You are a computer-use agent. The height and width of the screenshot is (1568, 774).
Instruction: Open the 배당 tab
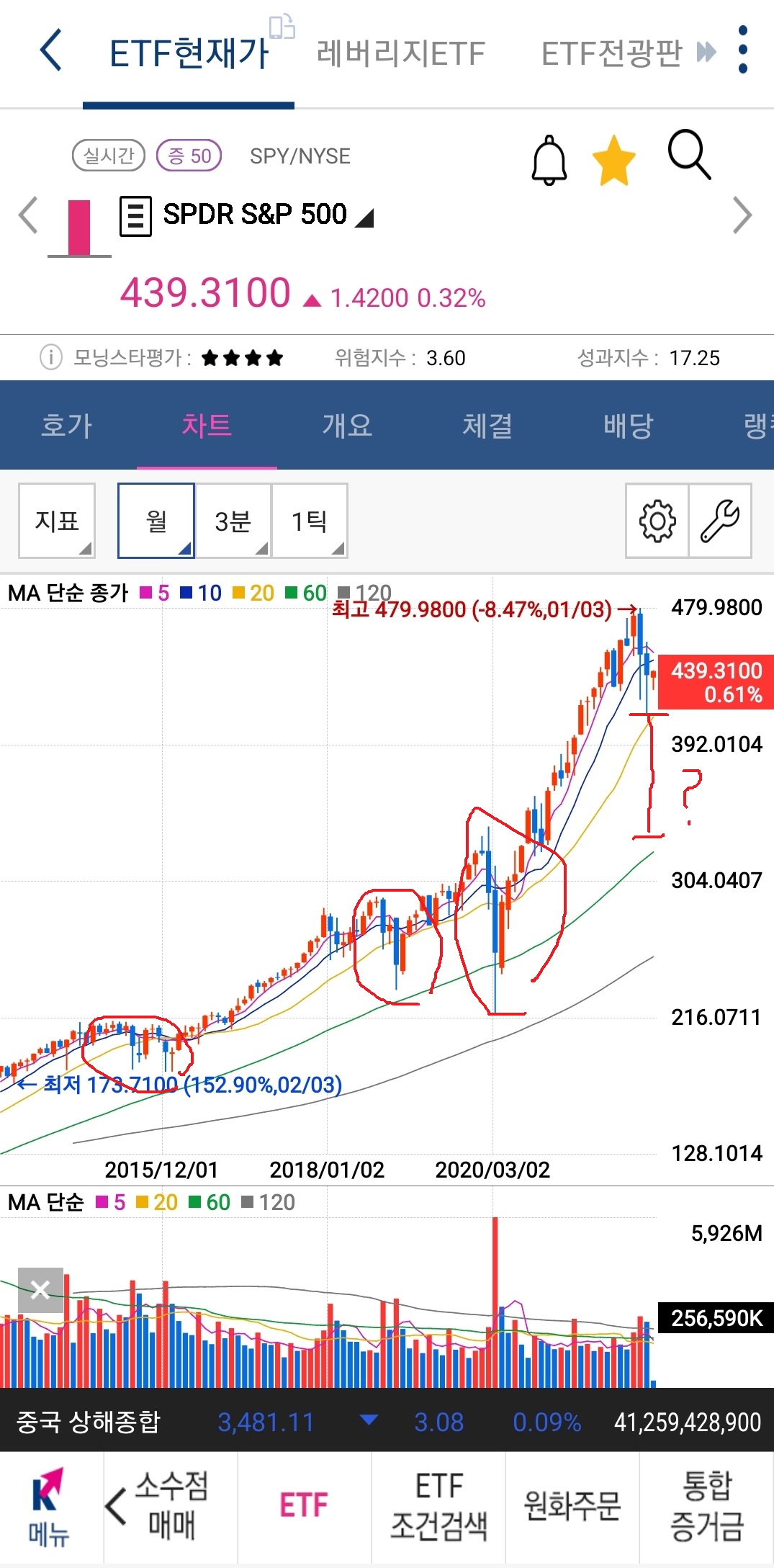point(628,425)
